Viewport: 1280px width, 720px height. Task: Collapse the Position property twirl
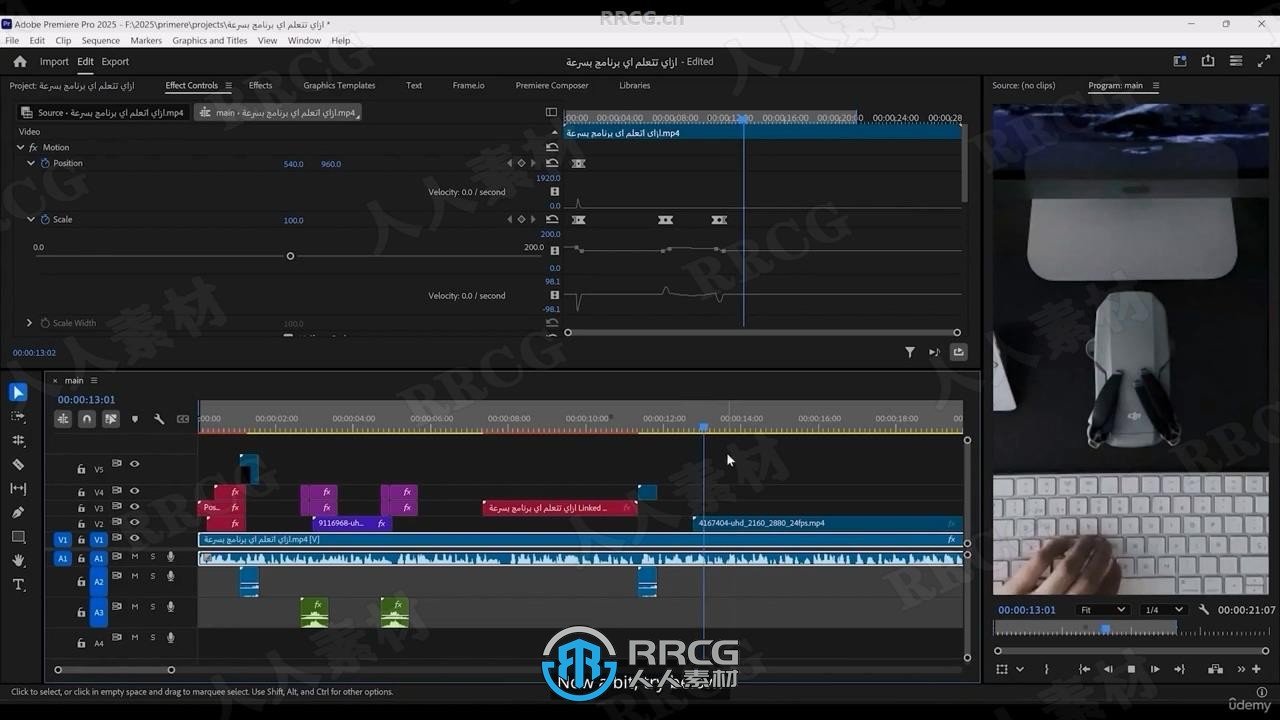pyautogui.click(x=31, y=163)
